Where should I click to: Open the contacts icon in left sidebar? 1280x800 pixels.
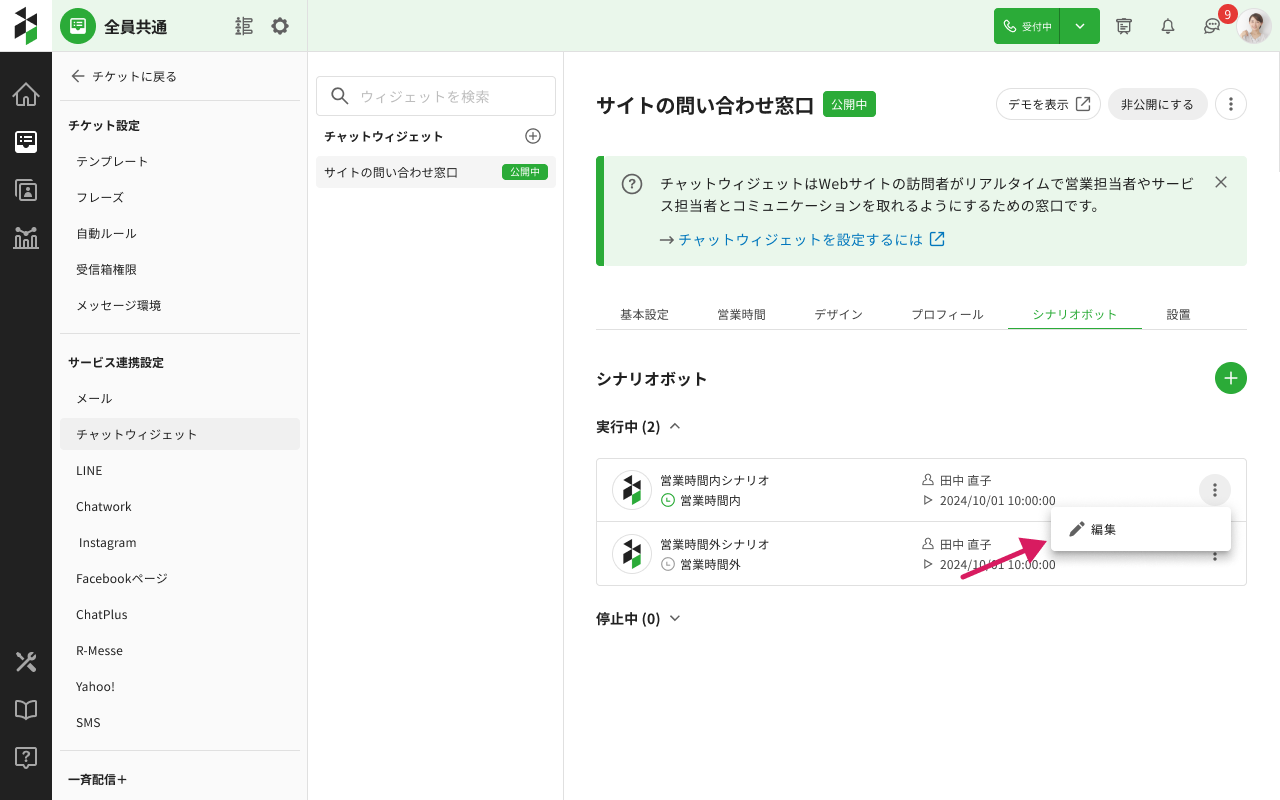pos(26,190)
